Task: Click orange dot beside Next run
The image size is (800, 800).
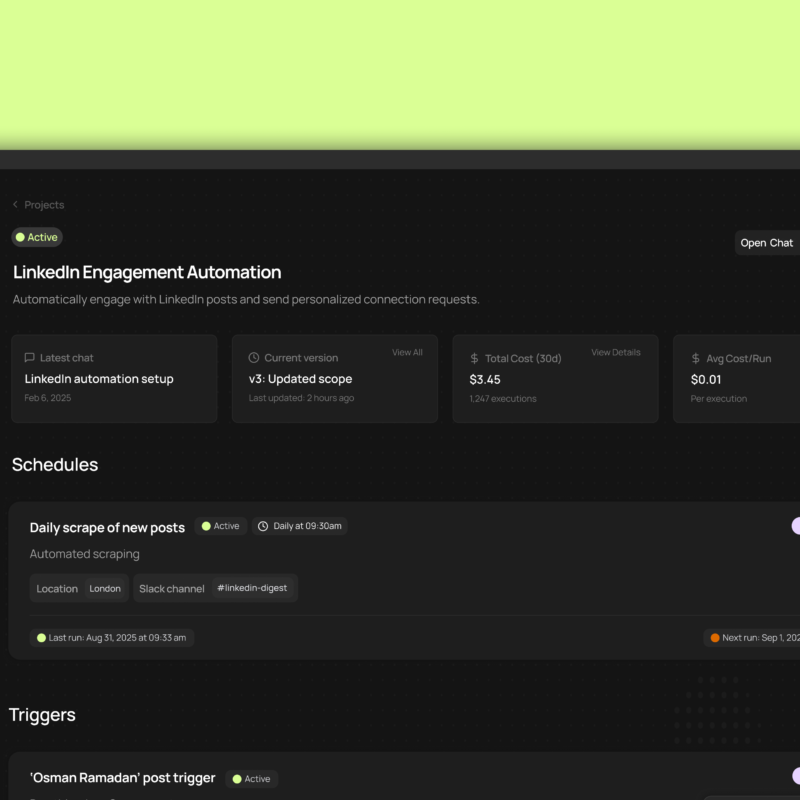Action: 715,638
